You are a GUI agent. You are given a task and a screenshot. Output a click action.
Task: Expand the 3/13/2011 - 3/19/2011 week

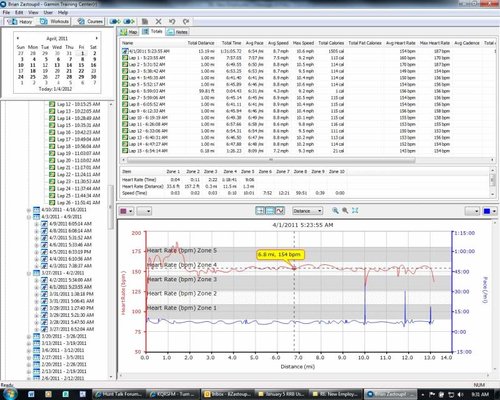coord(29,344)
